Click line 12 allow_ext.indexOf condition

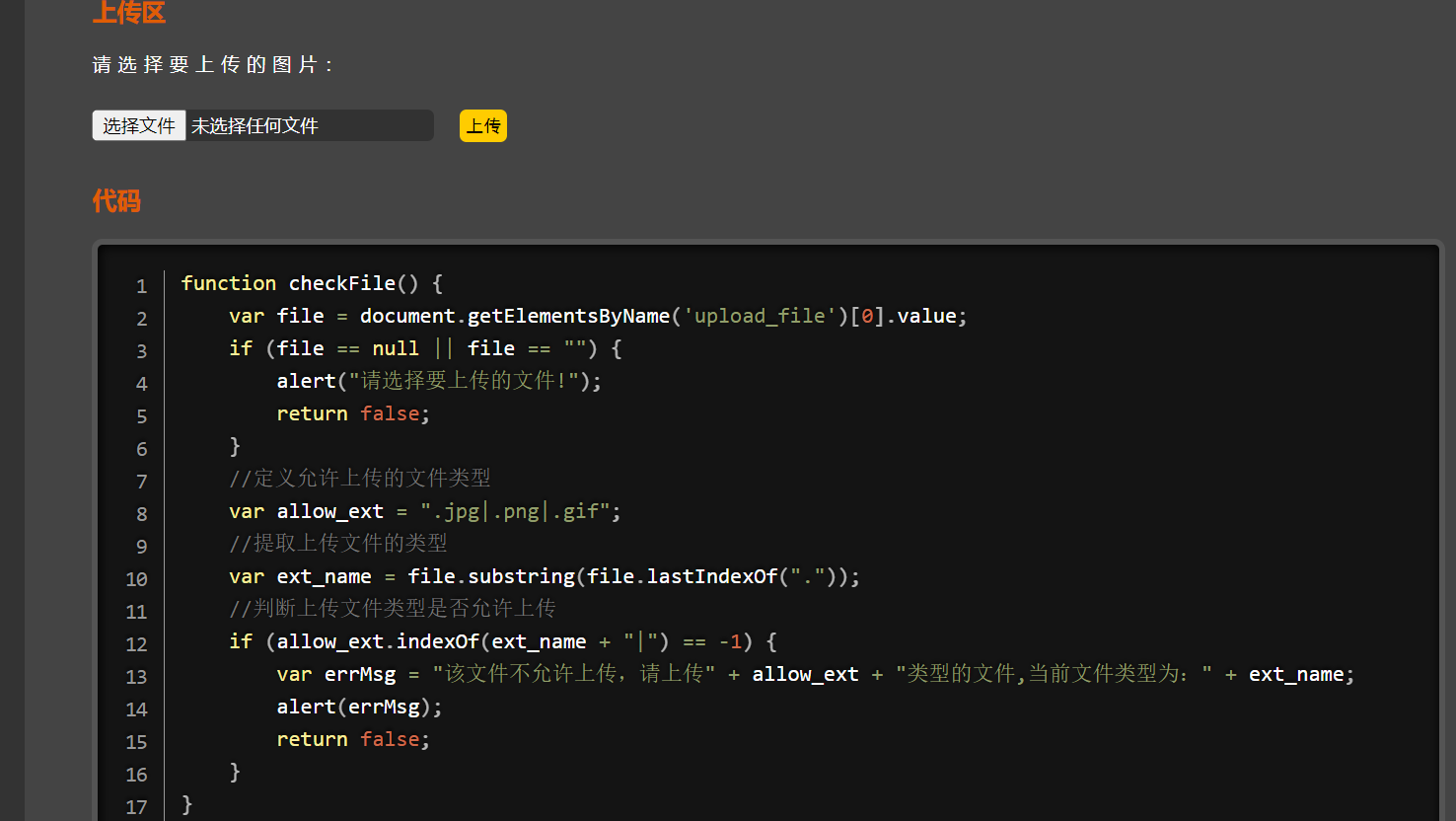tap(503, 641)
